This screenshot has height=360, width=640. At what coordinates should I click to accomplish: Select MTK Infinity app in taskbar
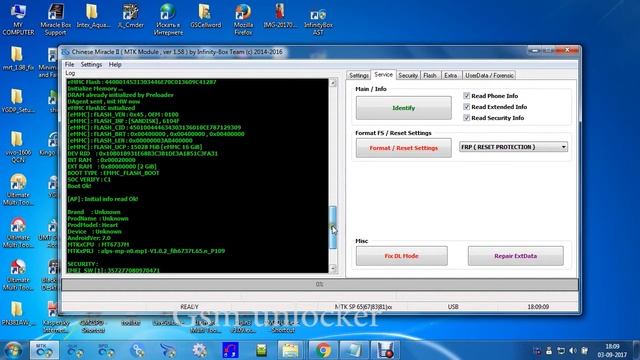[x=44, y=350]
